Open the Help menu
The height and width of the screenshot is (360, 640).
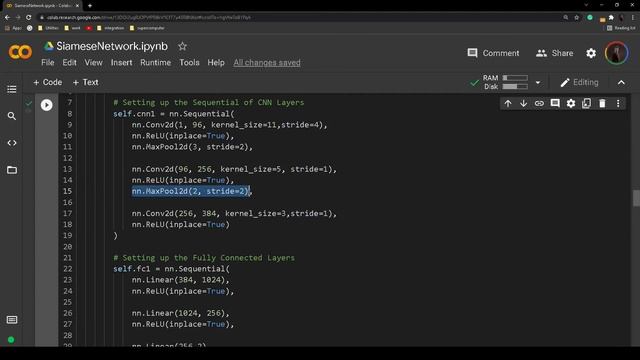tap(216, 62)
